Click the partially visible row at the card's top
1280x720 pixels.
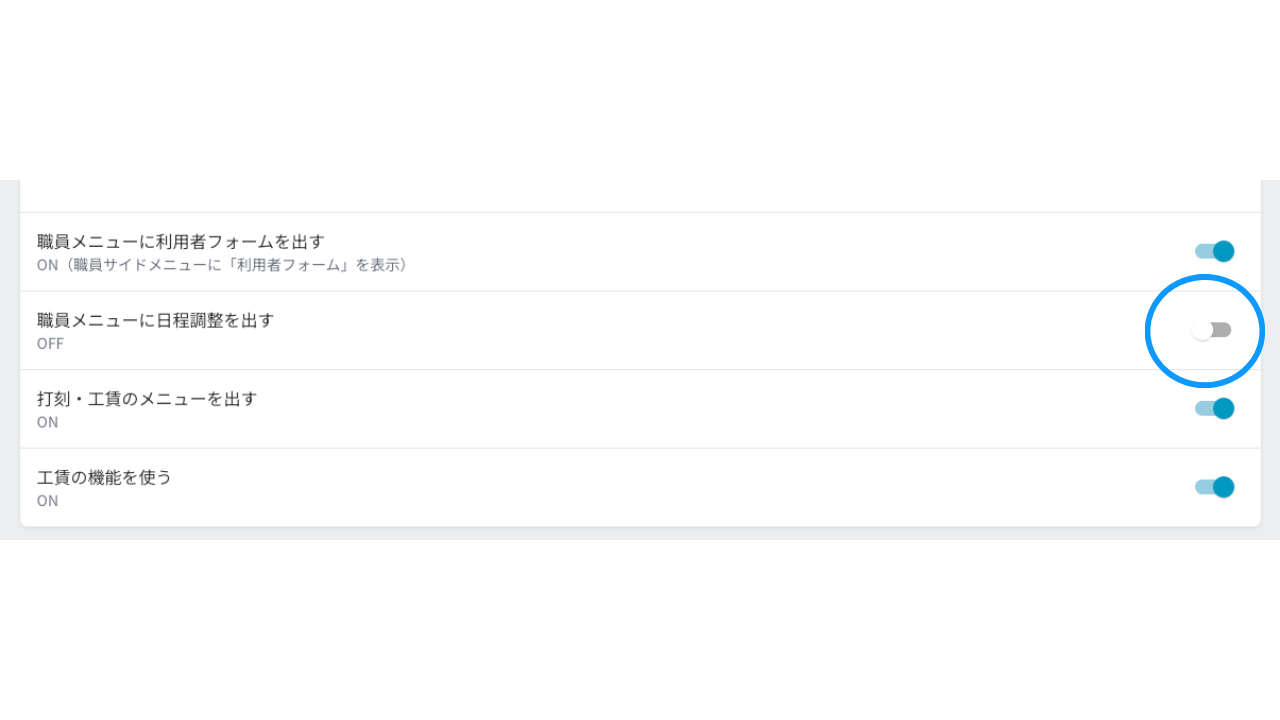[x=640, y=196]
